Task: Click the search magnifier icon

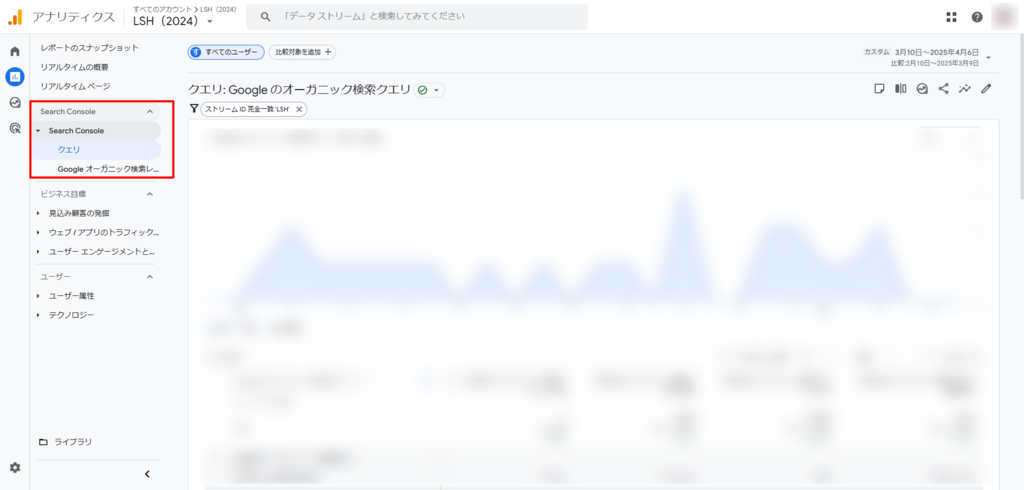Action: (265, 17)
